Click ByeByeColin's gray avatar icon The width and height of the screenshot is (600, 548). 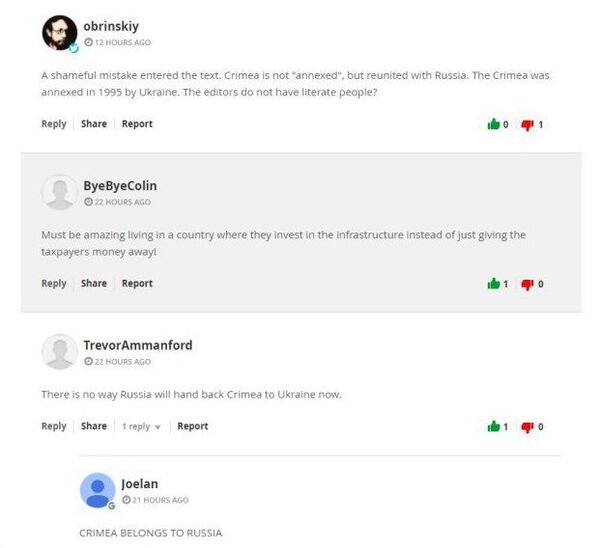[x=59, y=192]
